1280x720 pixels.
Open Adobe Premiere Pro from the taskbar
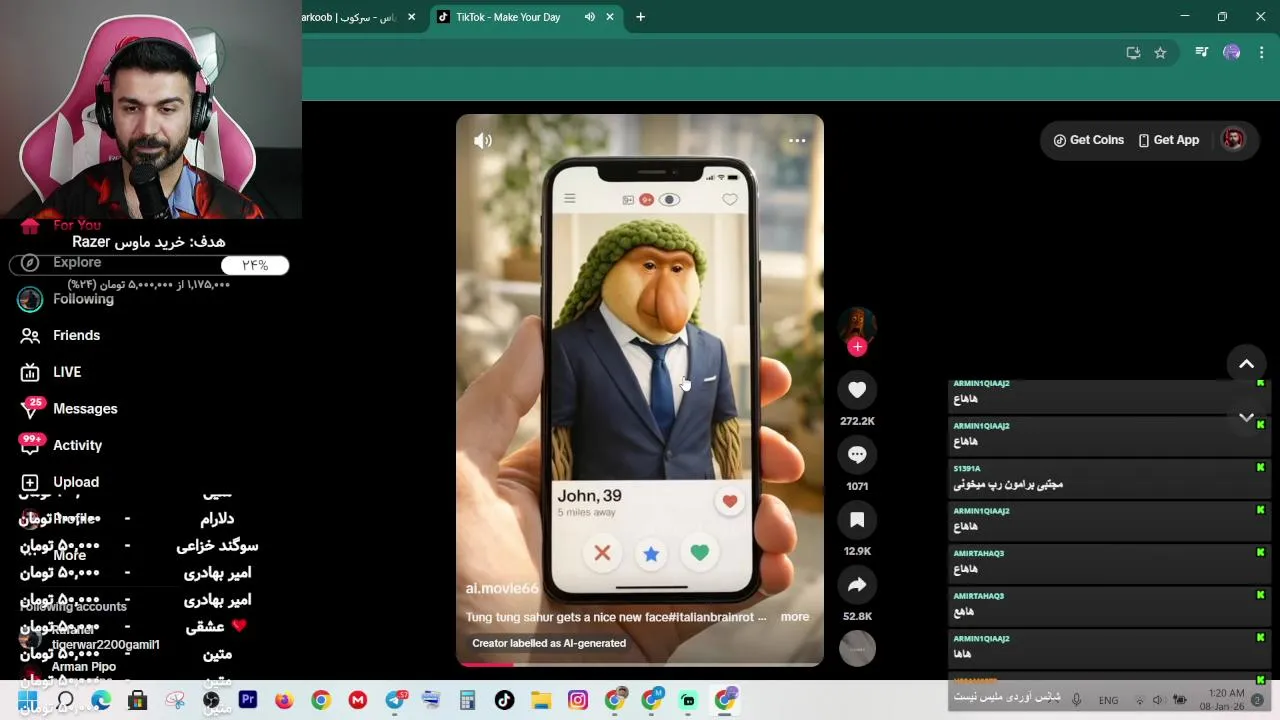(x=248, y=701)
